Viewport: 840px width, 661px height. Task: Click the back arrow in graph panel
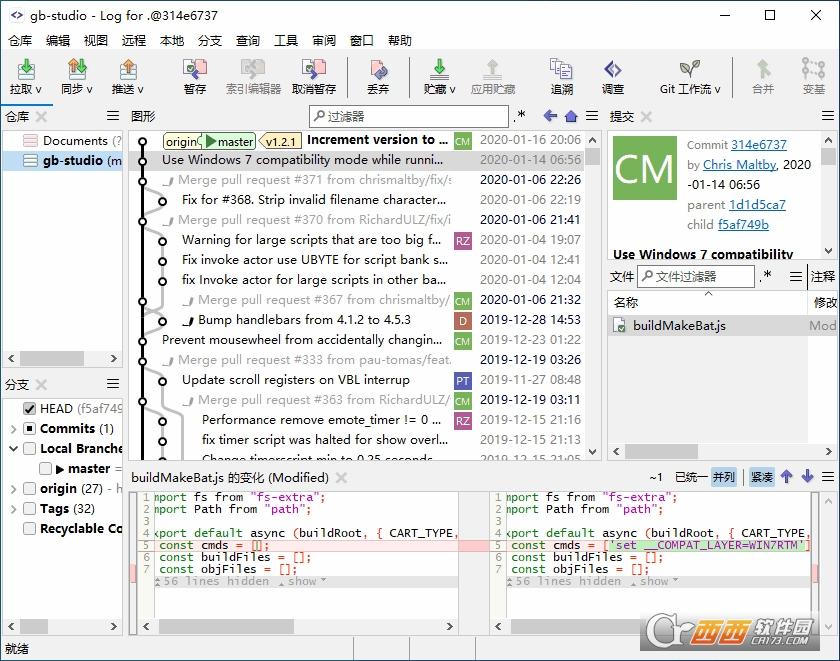coord(550,116)
